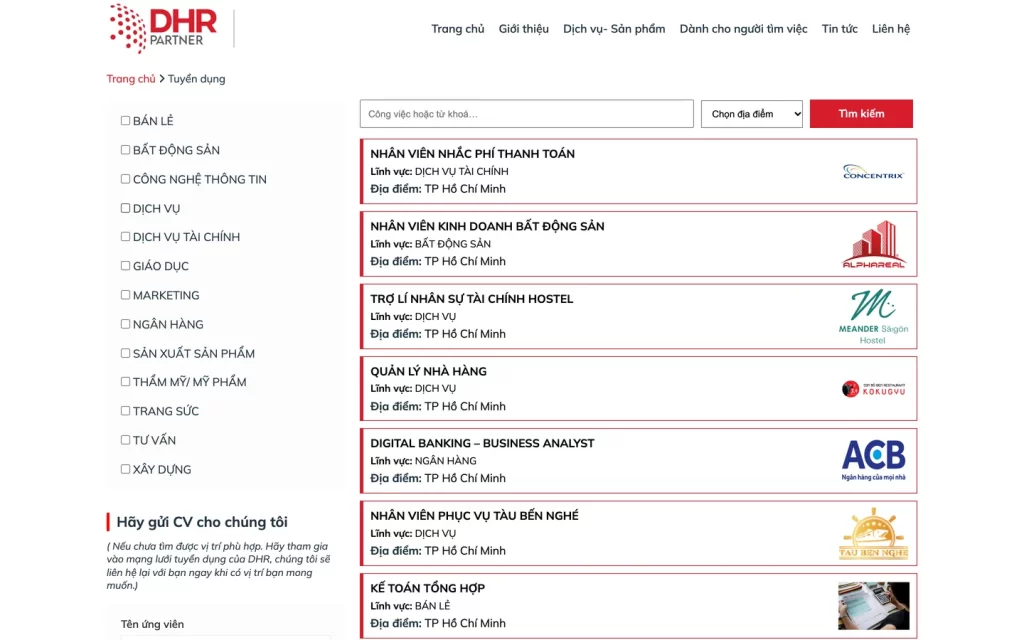Check the THẨM MỸ/ MỸ PHẨM filter

[125, 381]
